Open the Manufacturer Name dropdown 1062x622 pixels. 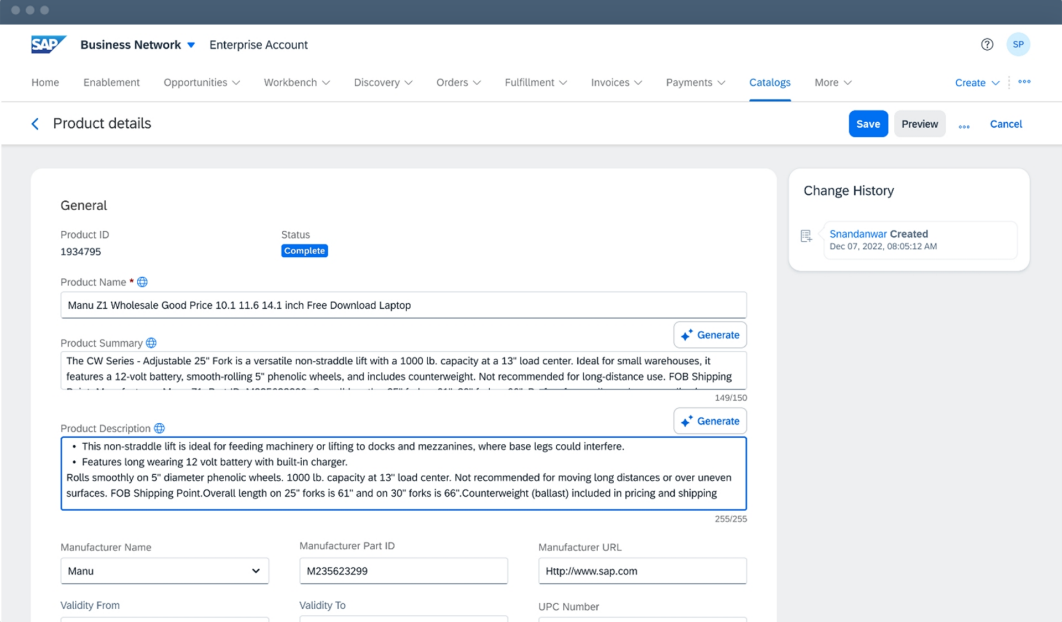pyautogui.click(x=165, y=571)
